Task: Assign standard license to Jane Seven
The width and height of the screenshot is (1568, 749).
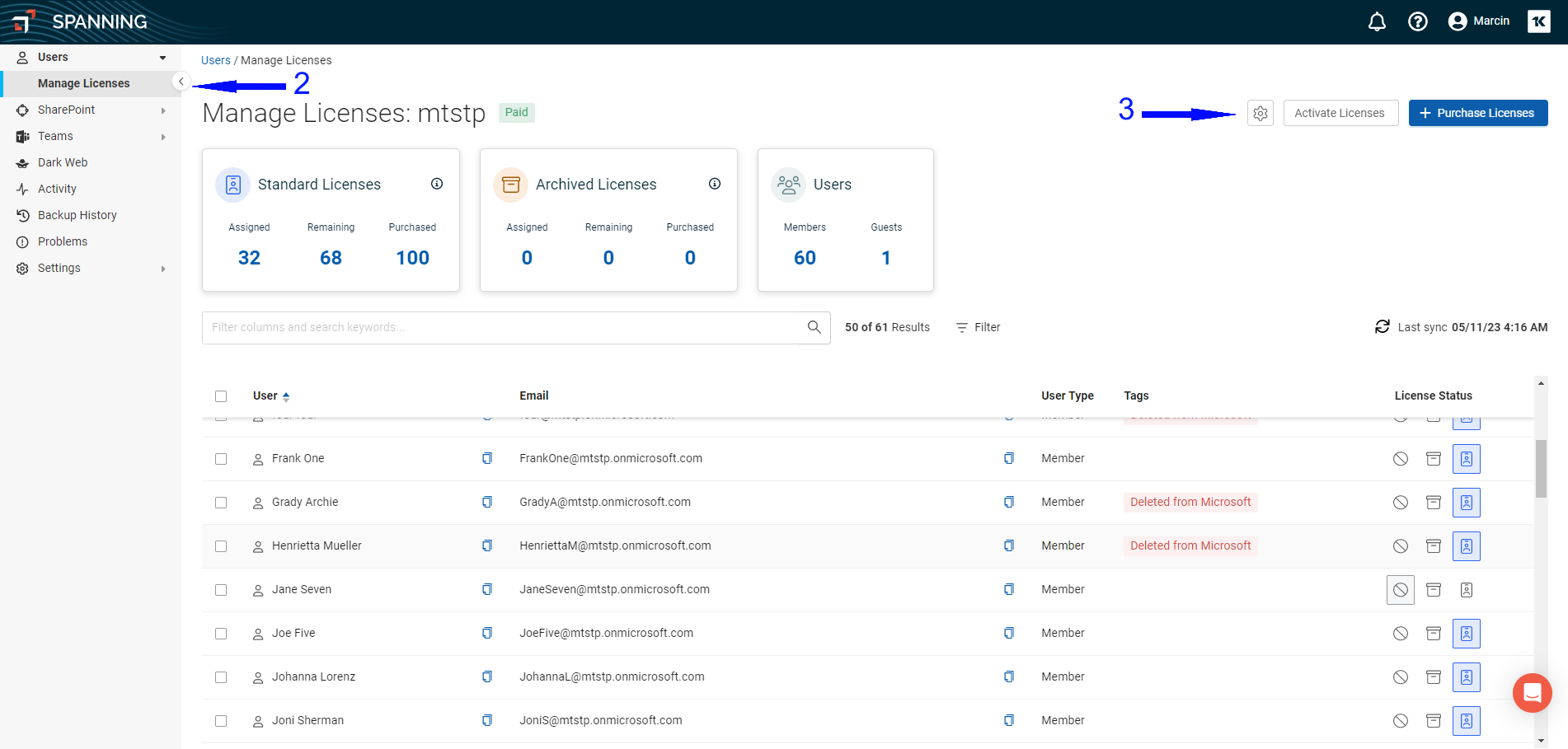Action: pyautogui.click(x=1467, y=590)
